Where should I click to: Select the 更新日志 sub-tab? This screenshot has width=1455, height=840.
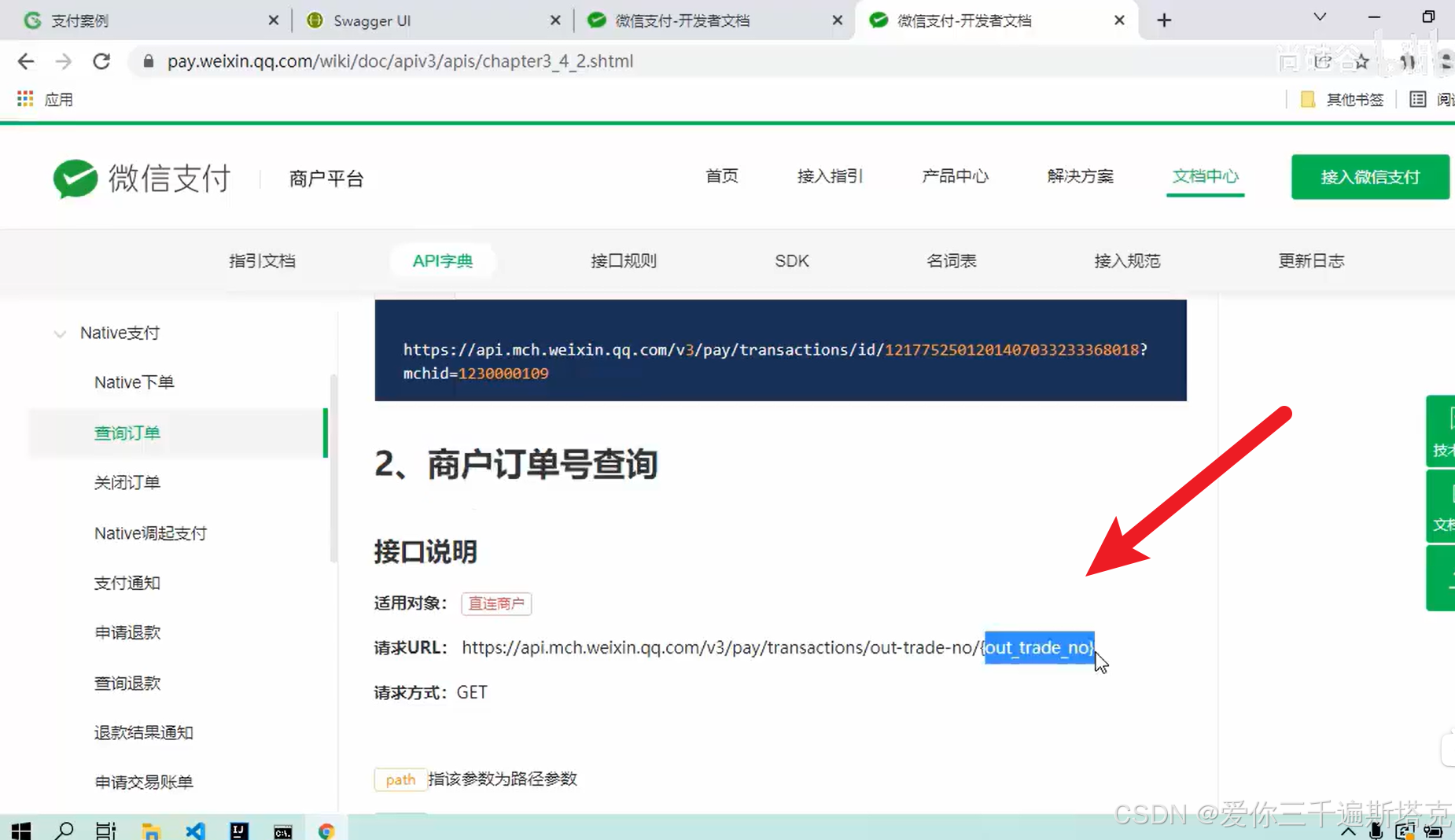pyautogui.click(x=1311, y=260)
